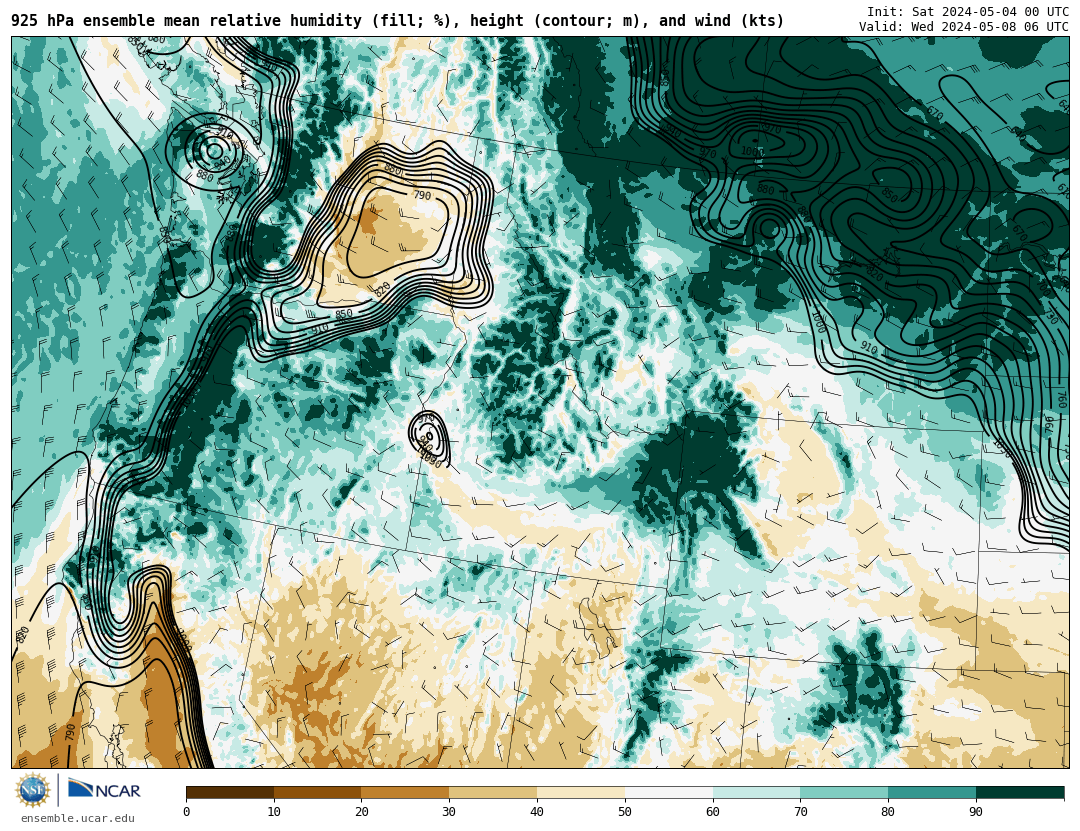
Task: Click the colorbar tick label '30'
Action: [449, 812]
